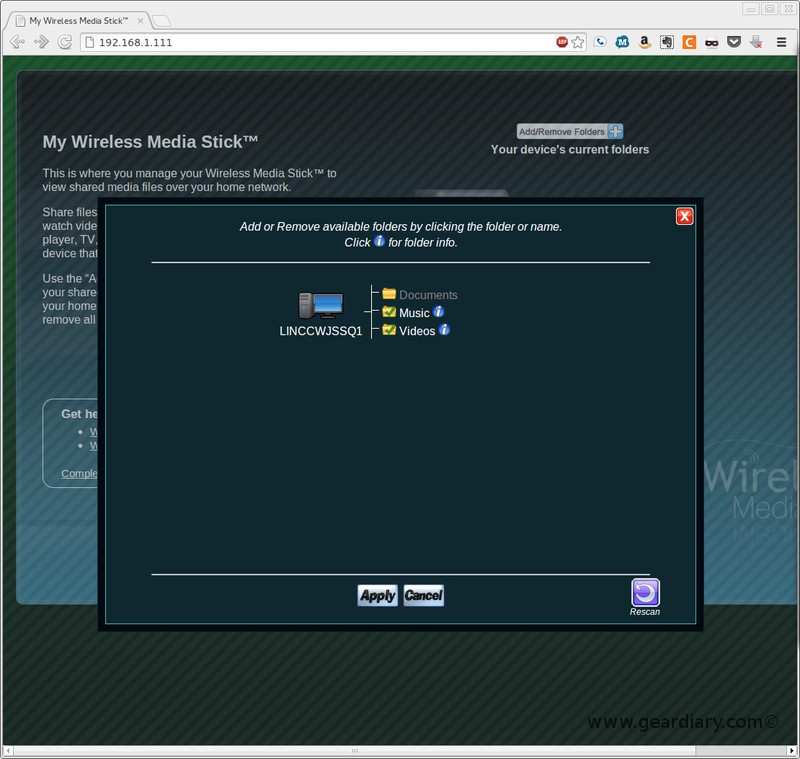The width and height of the screenshot is (800, 759).
Task: Click the Apply button
Action: coord(377,595)
